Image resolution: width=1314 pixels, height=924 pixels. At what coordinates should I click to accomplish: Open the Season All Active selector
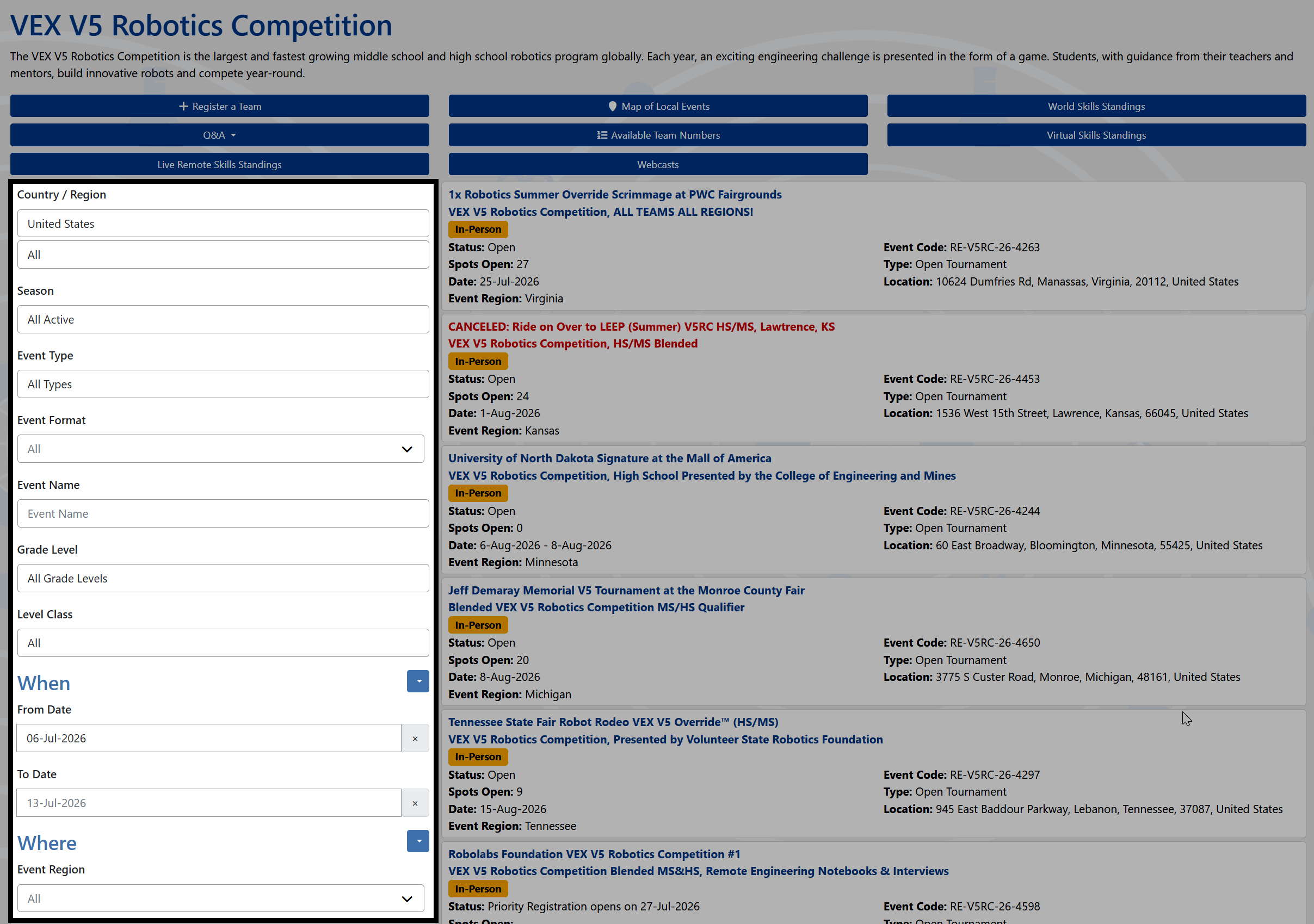[x=223, y=319]
